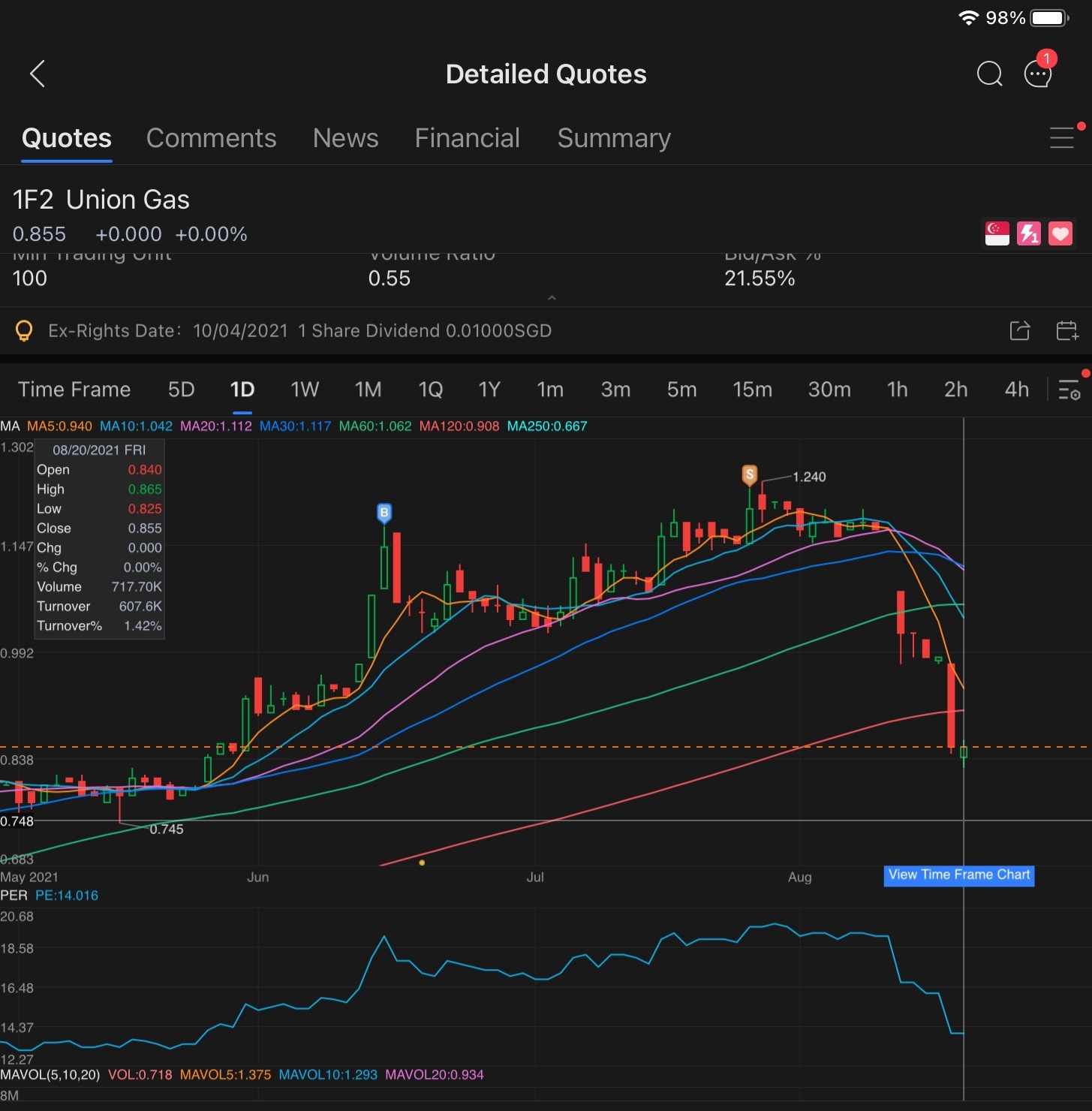Tap the MA30:1.117 indicator label
This screenshot has height=1111, width=1092.
tap(295, 426)
